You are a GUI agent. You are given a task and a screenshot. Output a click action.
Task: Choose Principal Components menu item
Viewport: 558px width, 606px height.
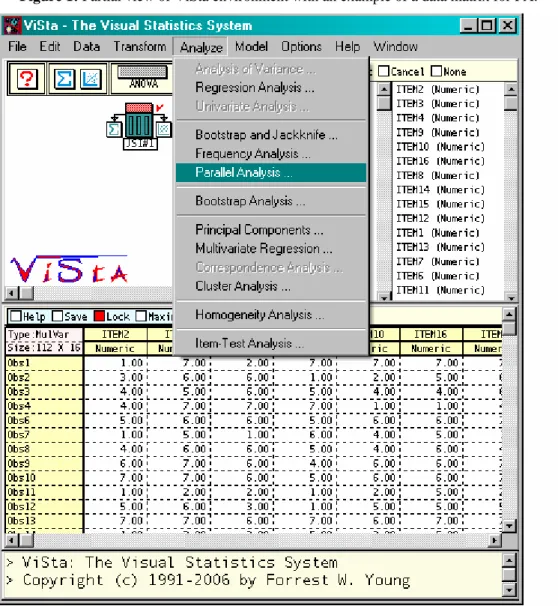[271, 230]
